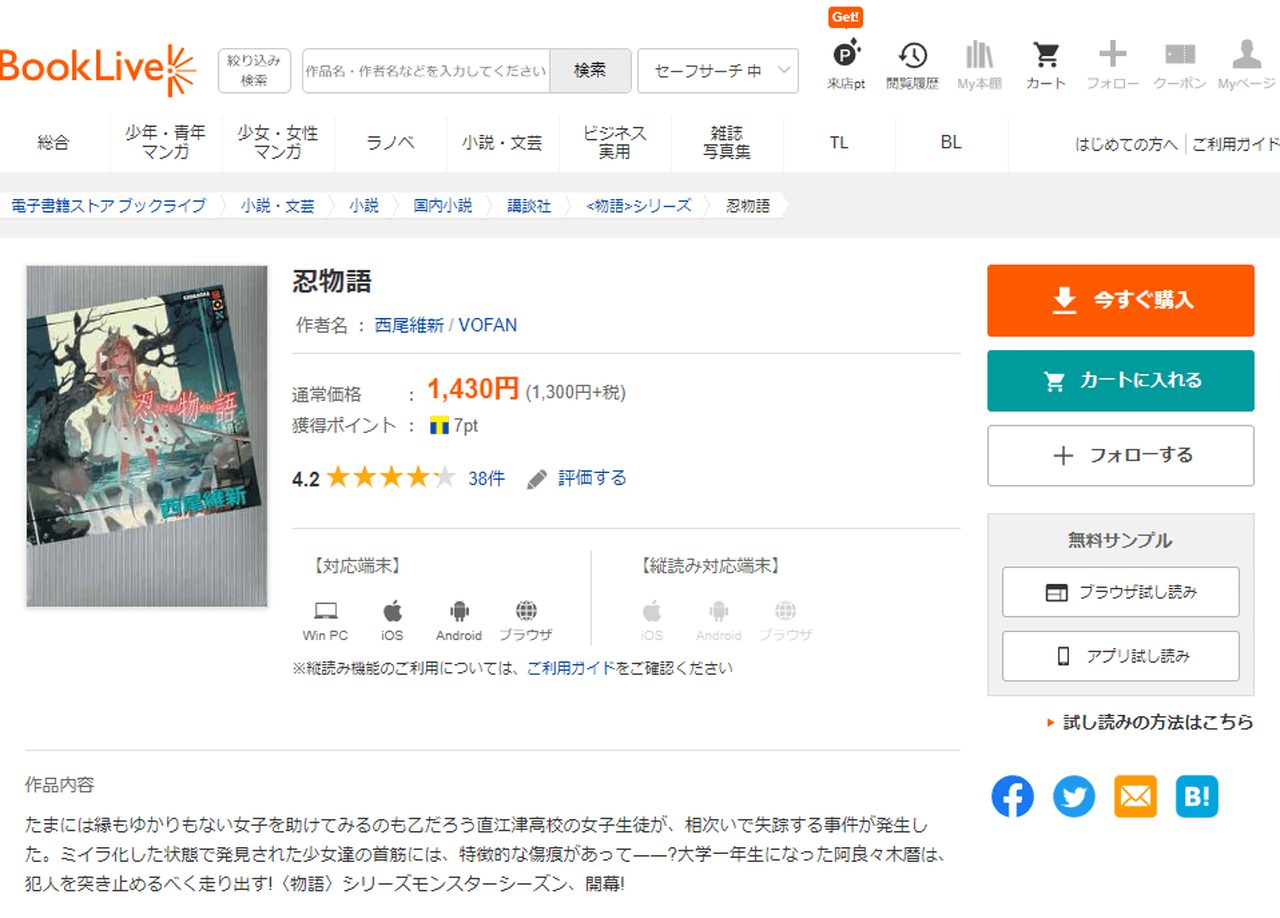Share via email envelope icon
The width and height of the screenshot is (1280, 918).
click(x=1135, y=797)
